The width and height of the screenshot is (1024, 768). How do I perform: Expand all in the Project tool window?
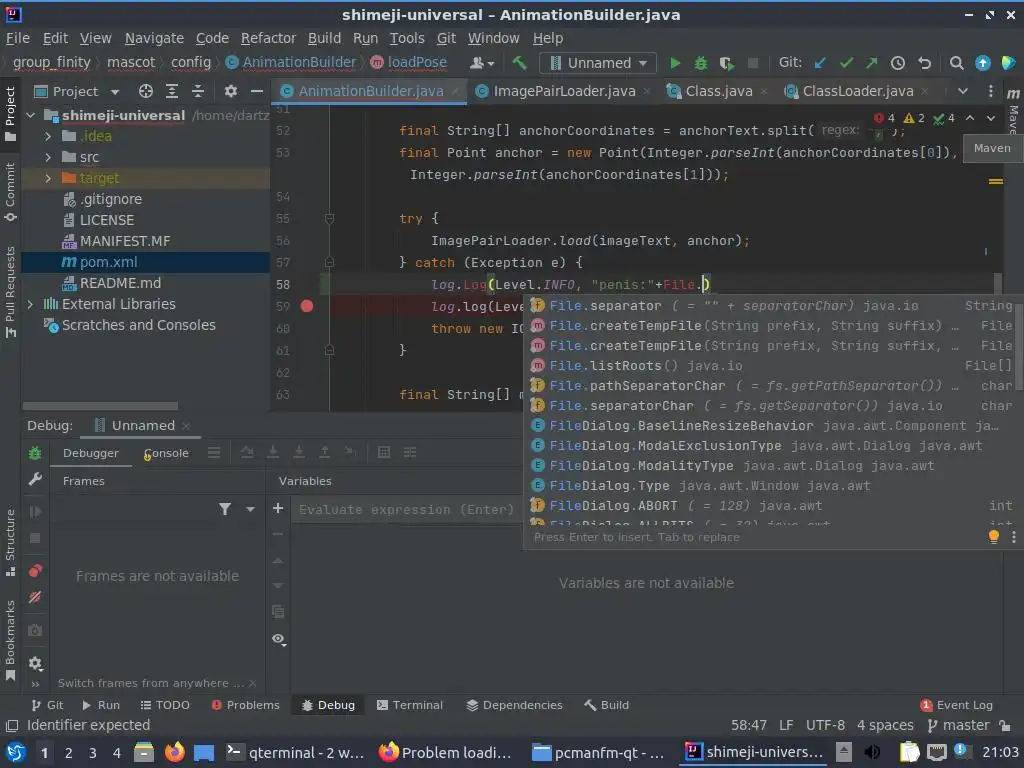[x=172, y=91]
